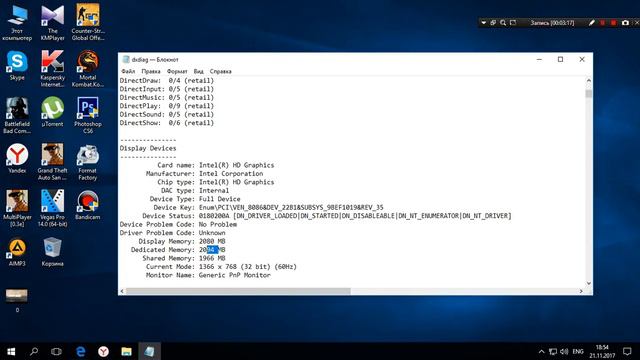The width and height of the screenshot is (640, 360).
Task: Select the Bandicam desktop icon
Action: 88,205
